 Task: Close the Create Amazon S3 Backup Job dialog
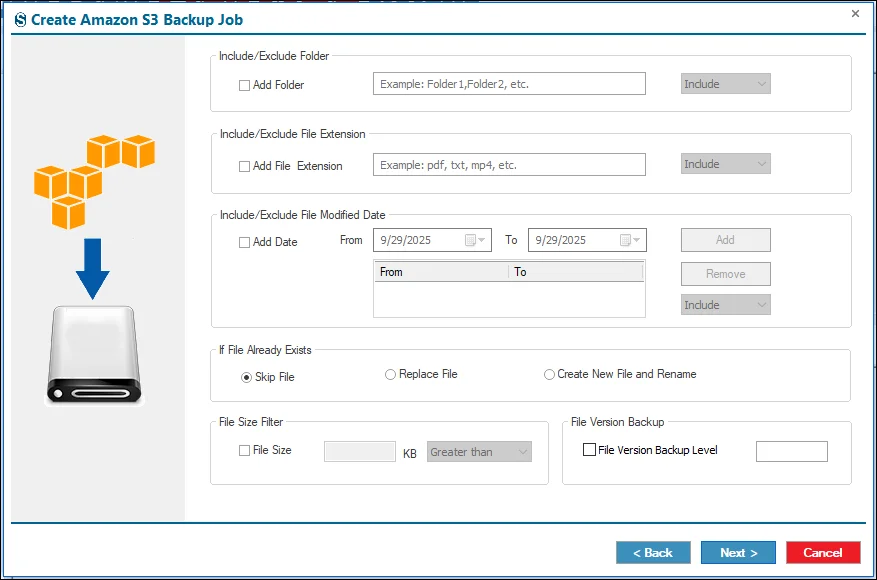[x=855, y=13]
